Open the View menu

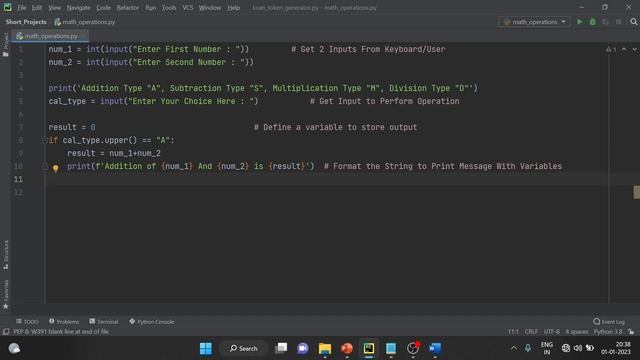54,7
